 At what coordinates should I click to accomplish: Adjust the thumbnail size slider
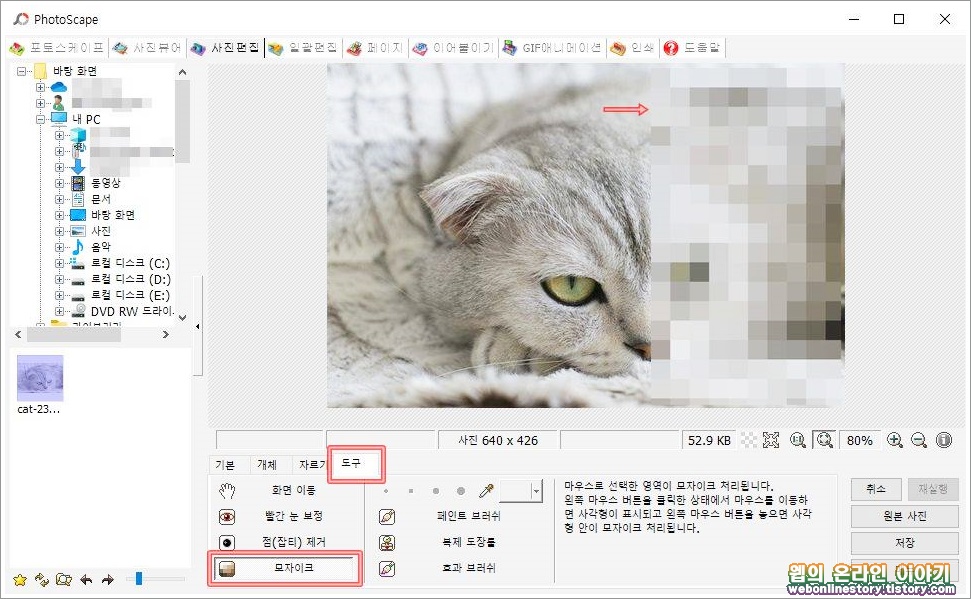[x=139, y=579]
